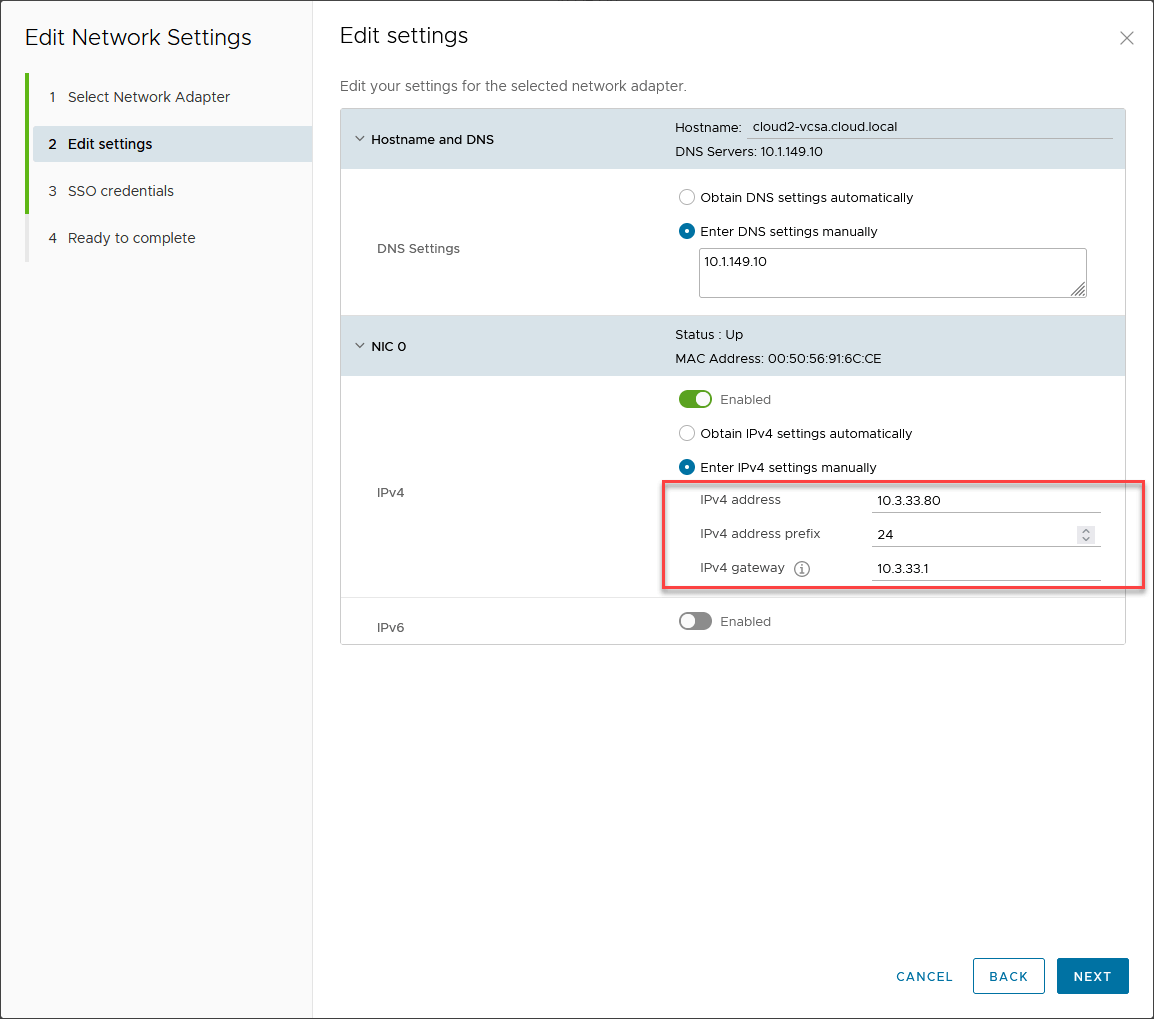Click CANCEL to abort the wizard
The height and width of the screenshot is (1019, 1154).
pos(924,976)
